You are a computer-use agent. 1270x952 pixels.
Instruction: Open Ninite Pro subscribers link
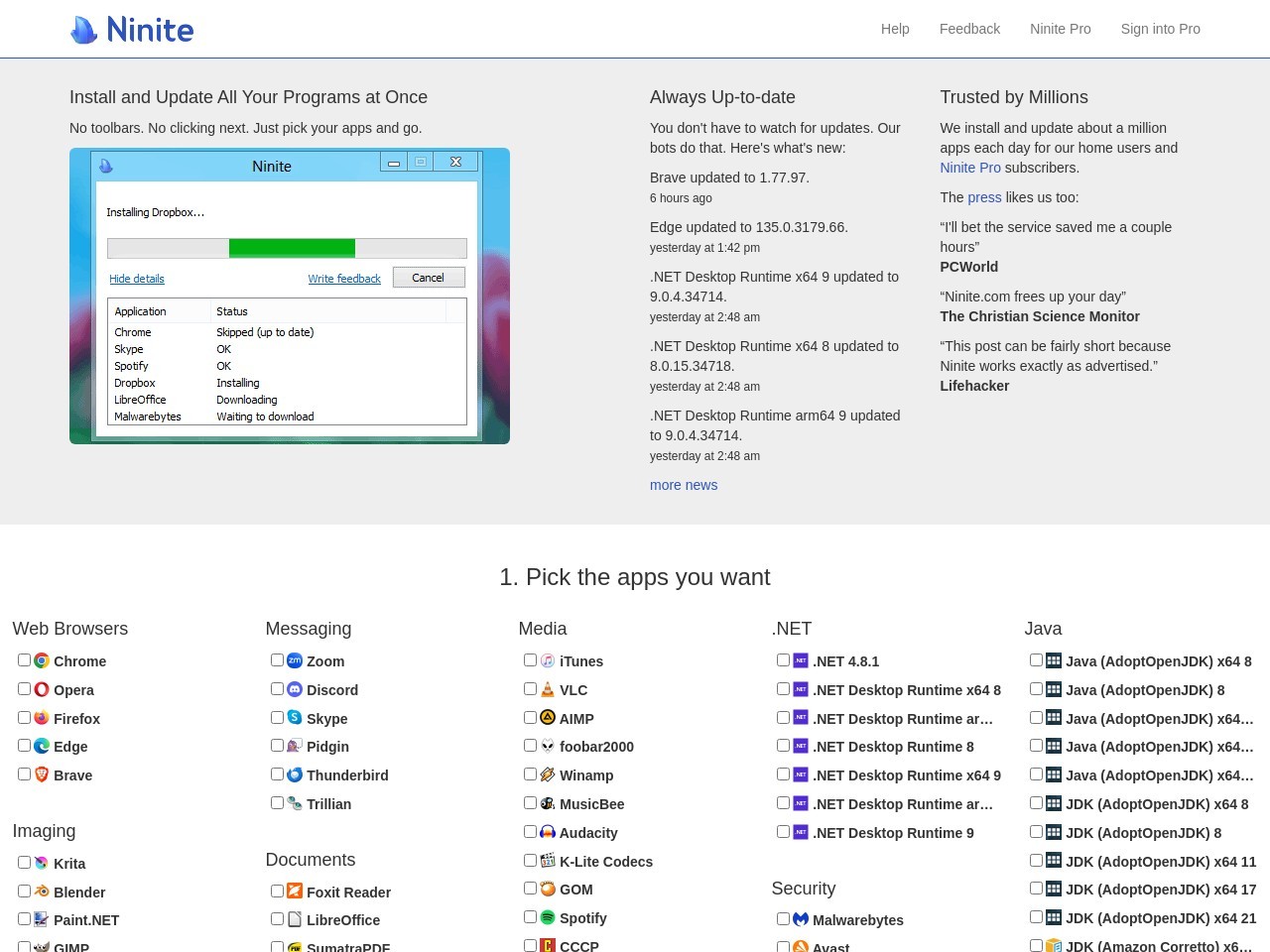point(970,168)
